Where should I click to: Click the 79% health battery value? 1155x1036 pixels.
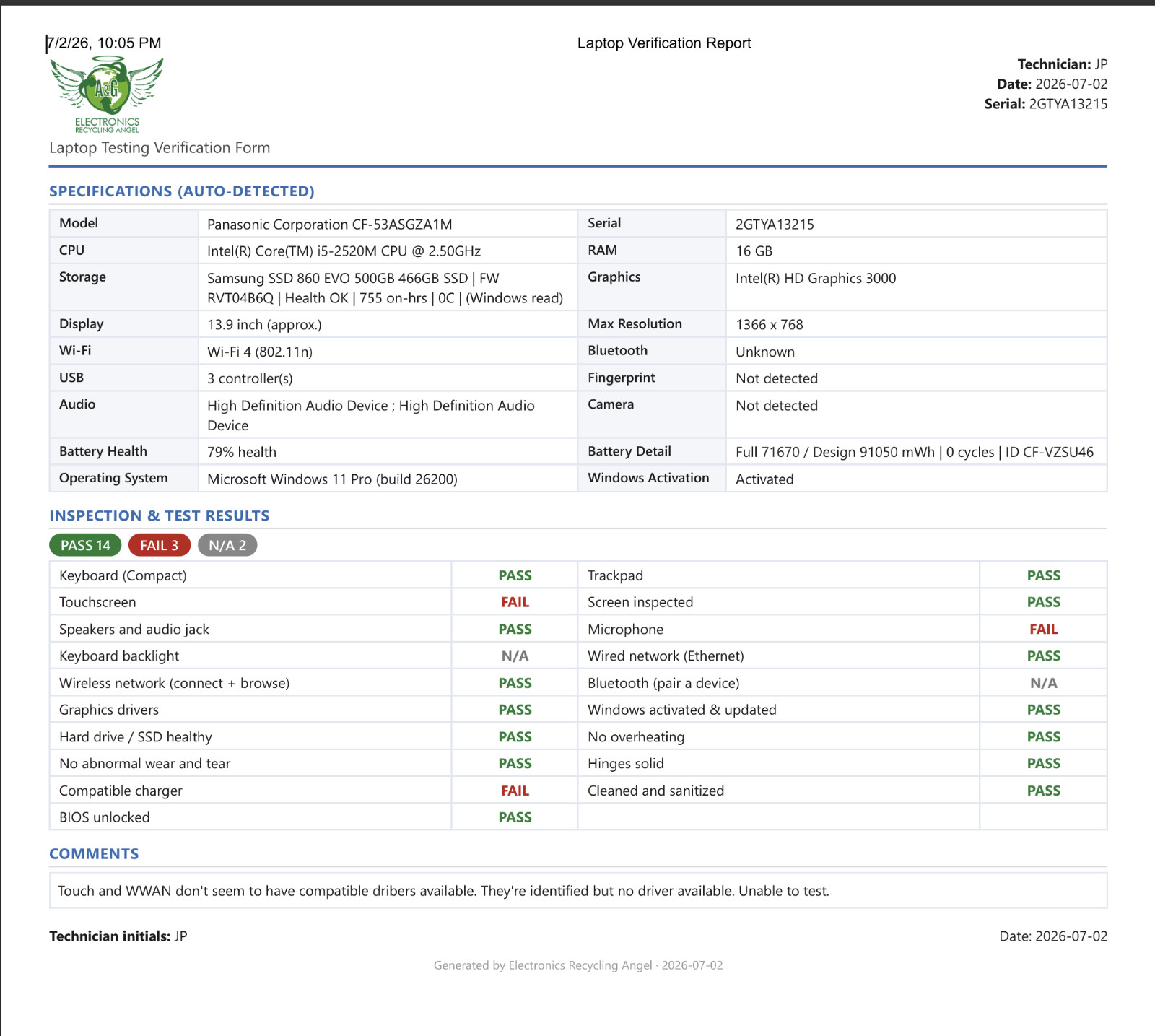click(242, 452)
